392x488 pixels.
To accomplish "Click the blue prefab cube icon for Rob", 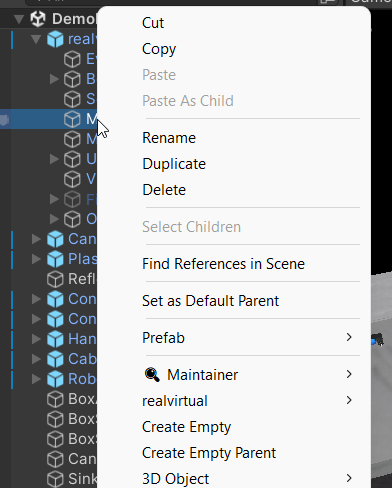I will 55,379.
